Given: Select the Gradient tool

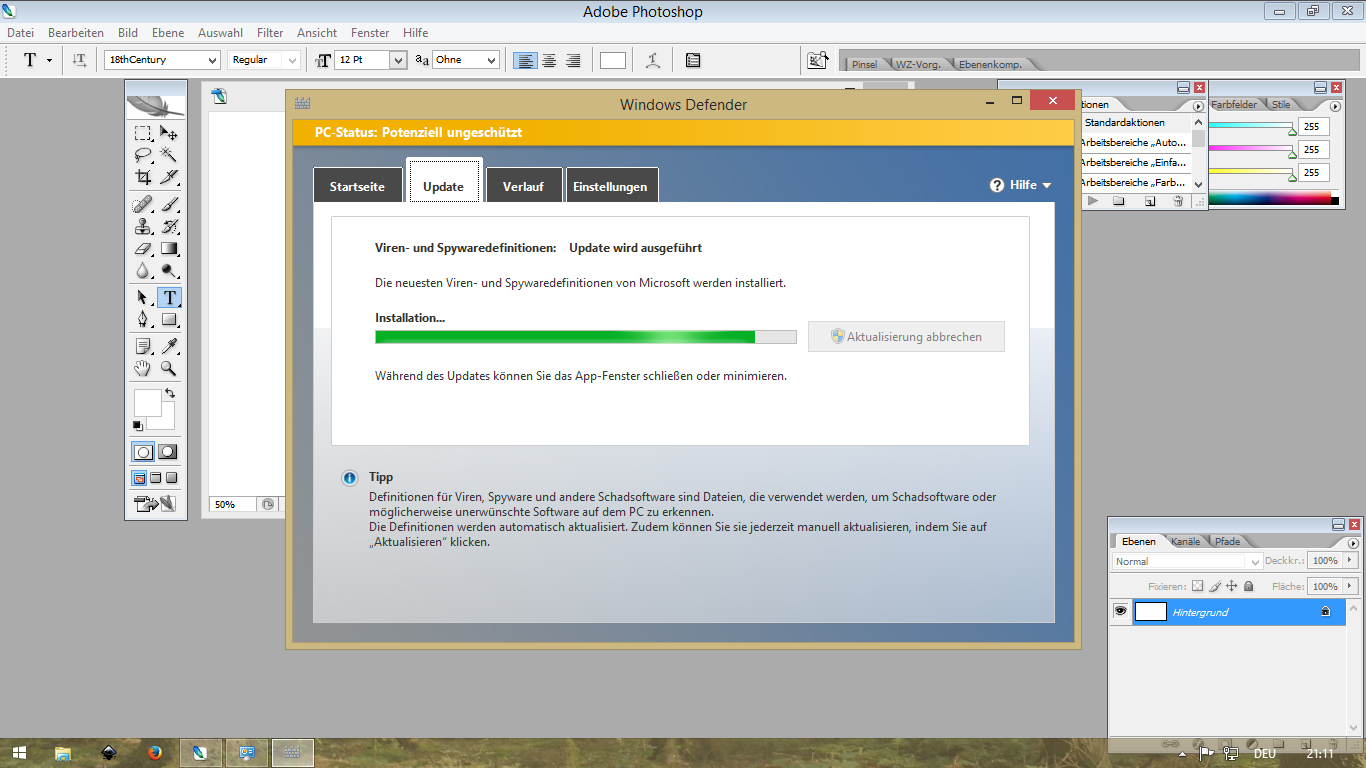Looking at the screenshot, I should click(x=169, y=249).
